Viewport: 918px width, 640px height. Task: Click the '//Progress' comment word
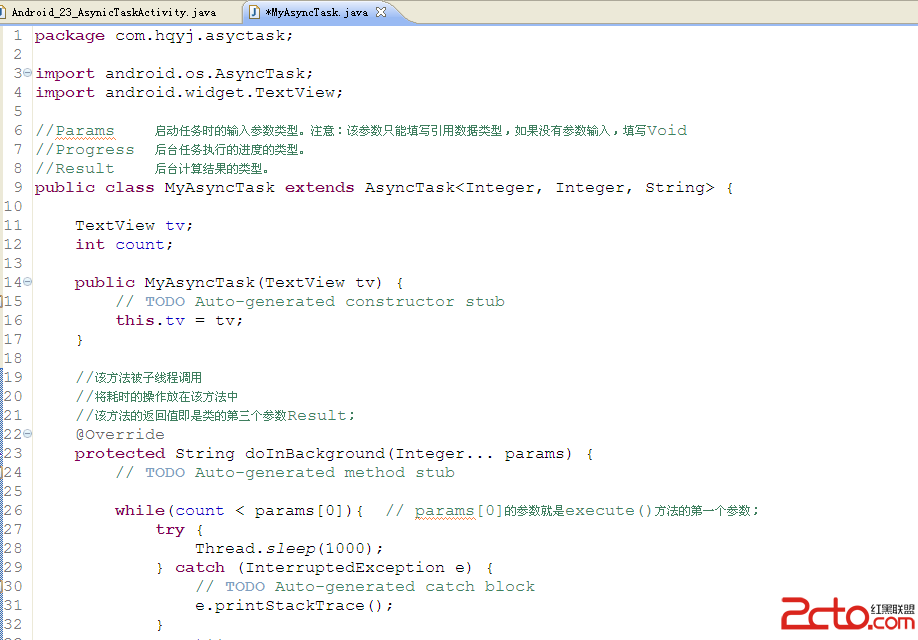[84, 150]
